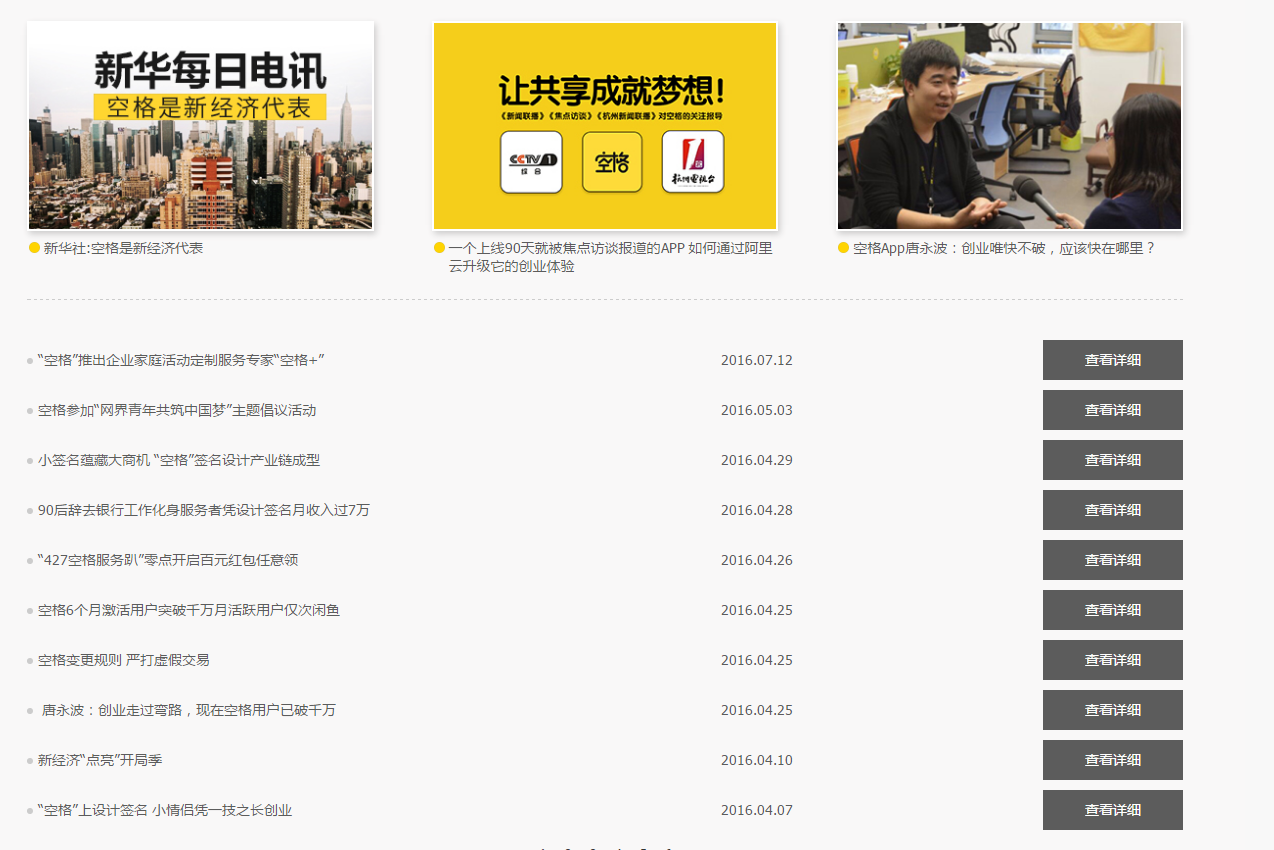Click the date 2016.04.10
Screen dimensions: 1274x850
tap(757, 760)
